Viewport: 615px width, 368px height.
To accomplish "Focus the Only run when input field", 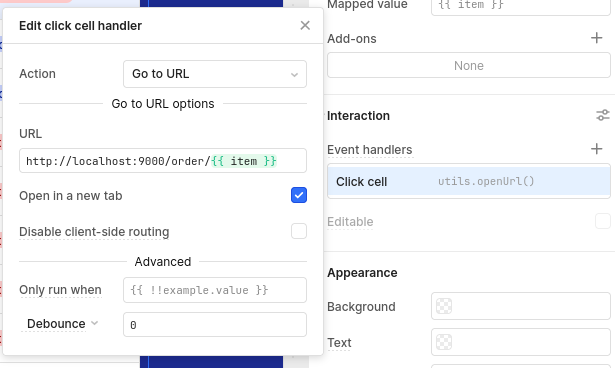I will [x=215, y=290].
